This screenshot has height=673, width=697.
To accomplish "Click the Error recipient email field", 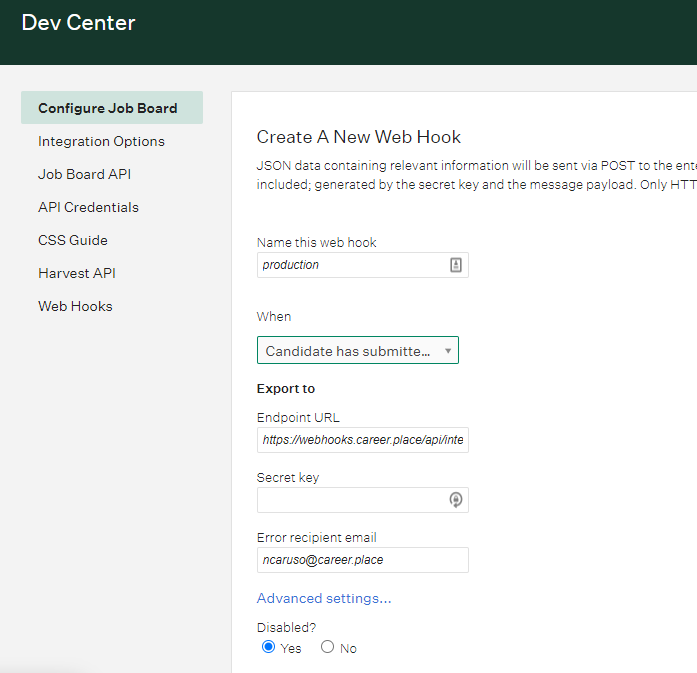I will point(363,560).
